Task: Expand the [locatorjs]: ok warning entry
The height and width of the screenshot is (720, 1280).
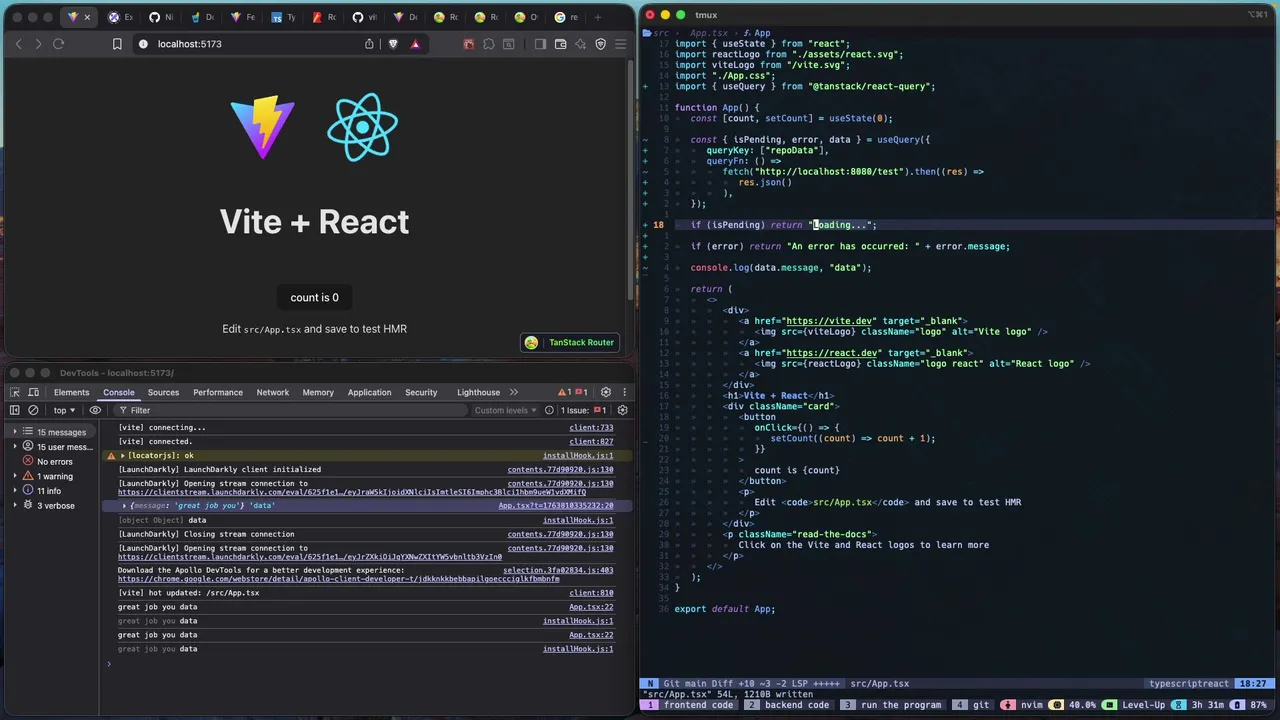Action: click(123, 455)
